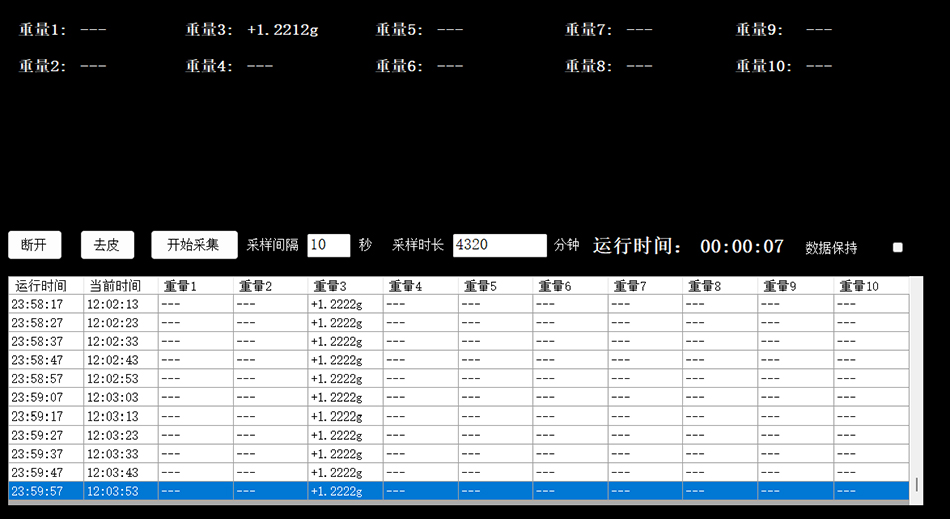The width and height of the screenshot is (950, 519).
Task: Click the 重量8 column header
Action: point(720,286)
